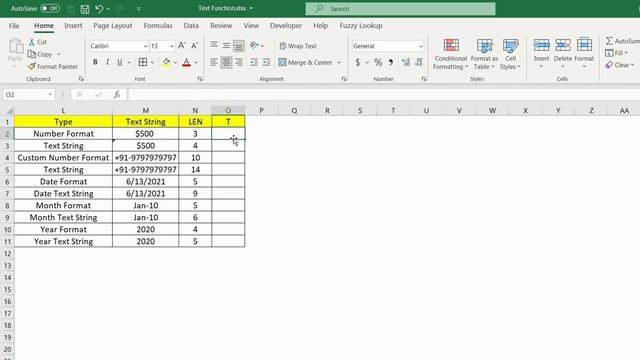Switch to the Fuzzy Lookup tab

click(361, 25)
